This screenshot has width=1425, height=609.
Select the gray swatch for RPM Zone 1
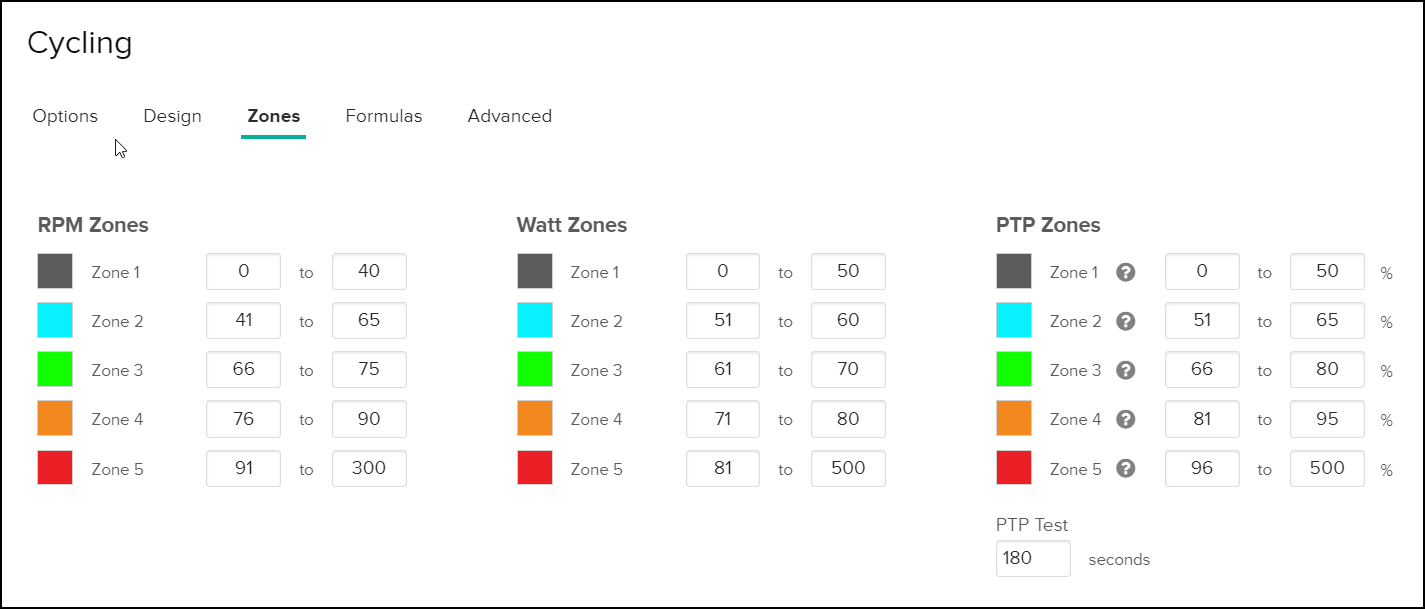[56, 271]
